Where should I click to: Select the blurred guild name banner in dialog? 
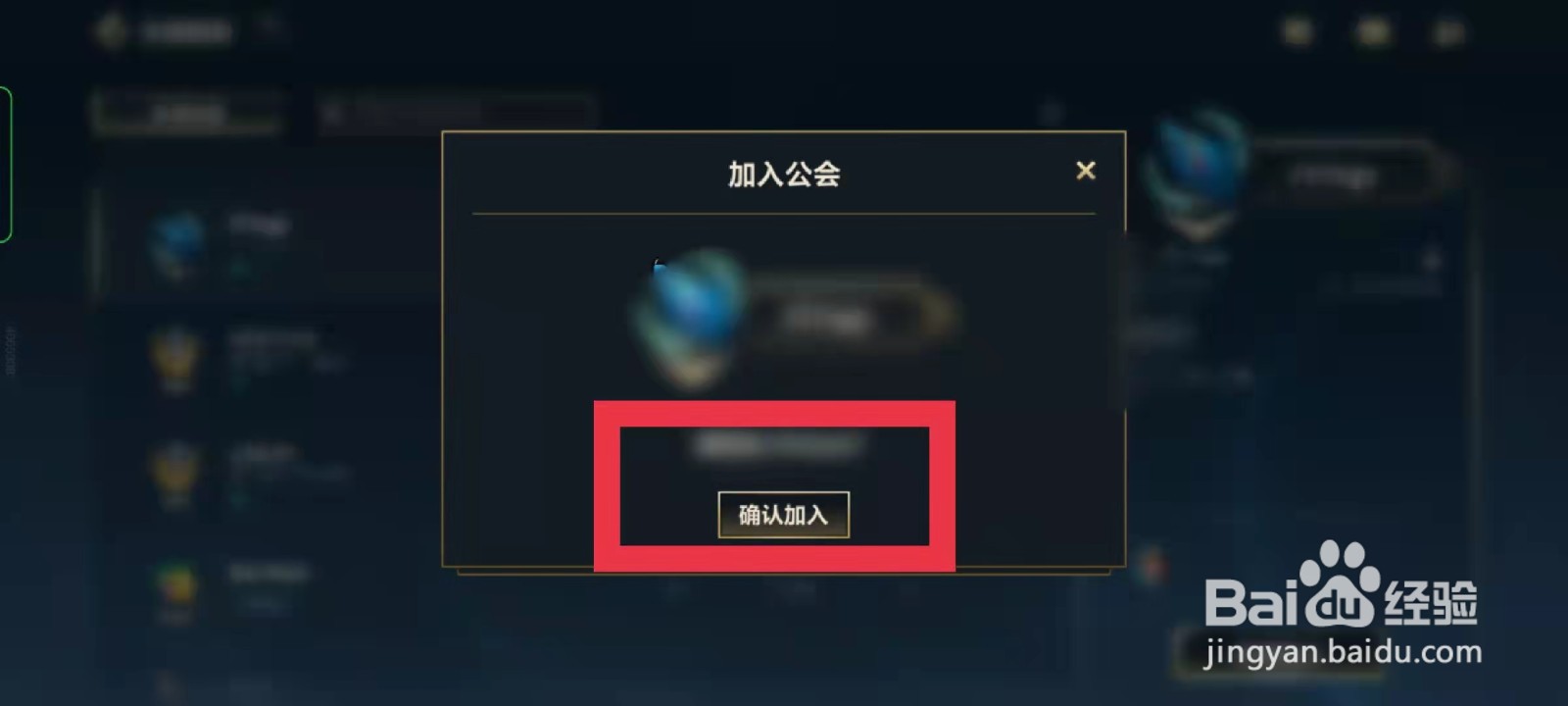(x=851, y=316)
